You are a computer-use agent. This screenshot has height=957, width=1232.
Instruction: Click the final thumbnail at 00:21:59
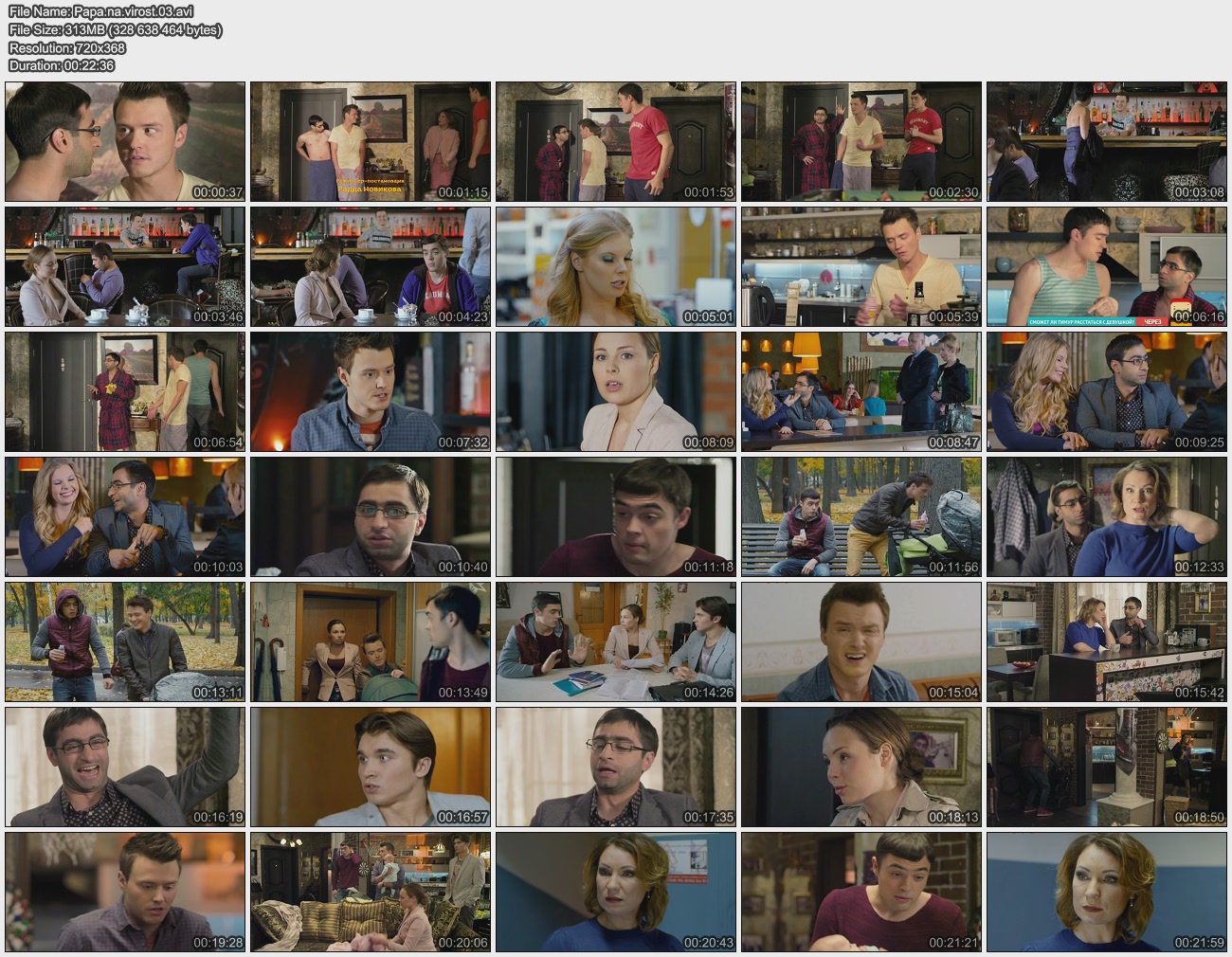pyautogui.click(x=1106, y=892)
